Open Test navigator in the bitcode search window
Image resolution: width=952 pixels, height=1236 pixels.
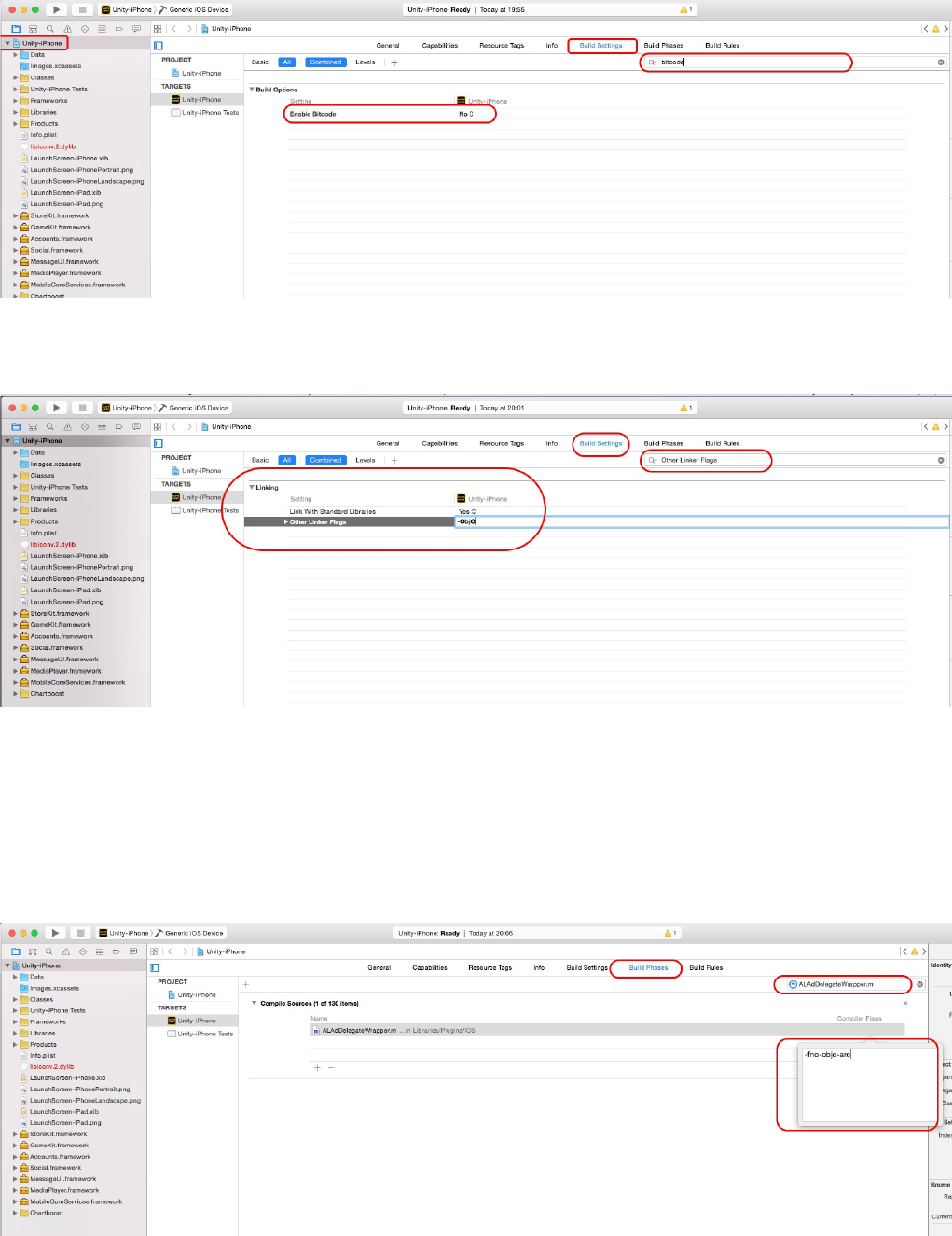pos(85,29)
